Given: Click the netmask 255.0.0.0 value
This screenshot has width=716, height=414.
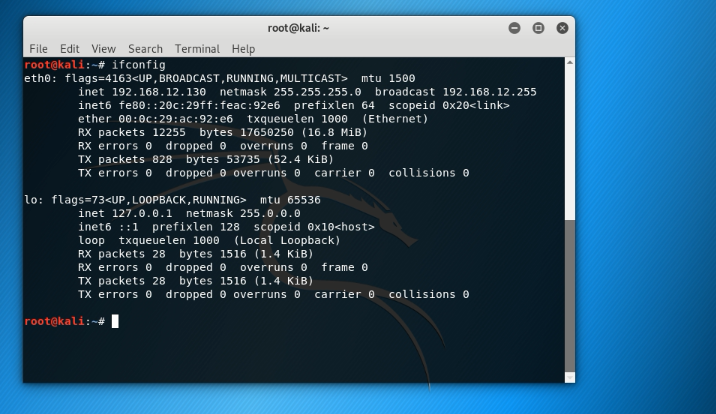Looking at the screenshot, I should pyautogui.click(x=243, y=213).
